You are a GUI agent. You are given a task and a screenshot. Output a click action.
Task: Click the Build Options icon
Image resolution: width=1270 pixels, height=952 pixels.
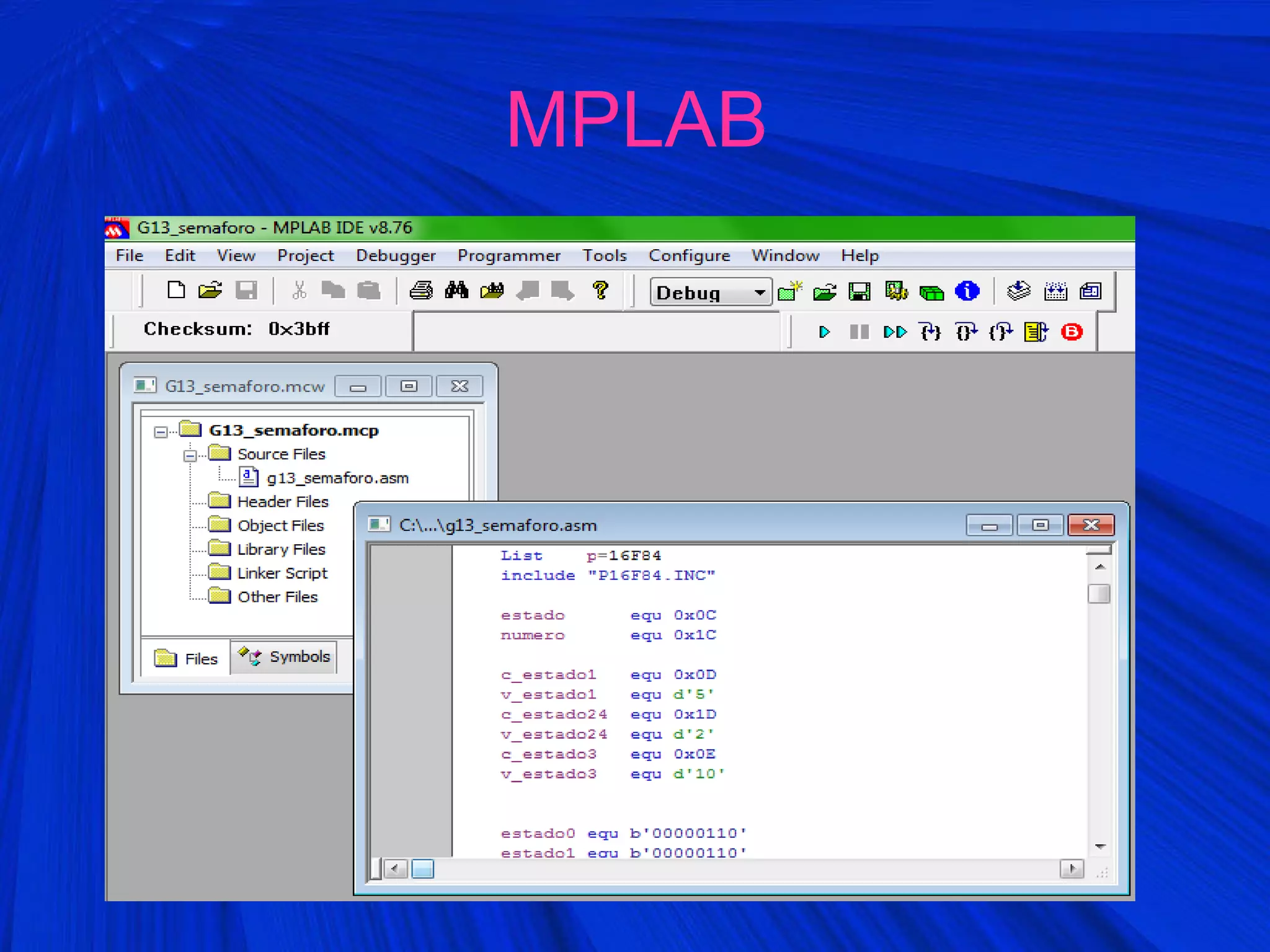896,291
